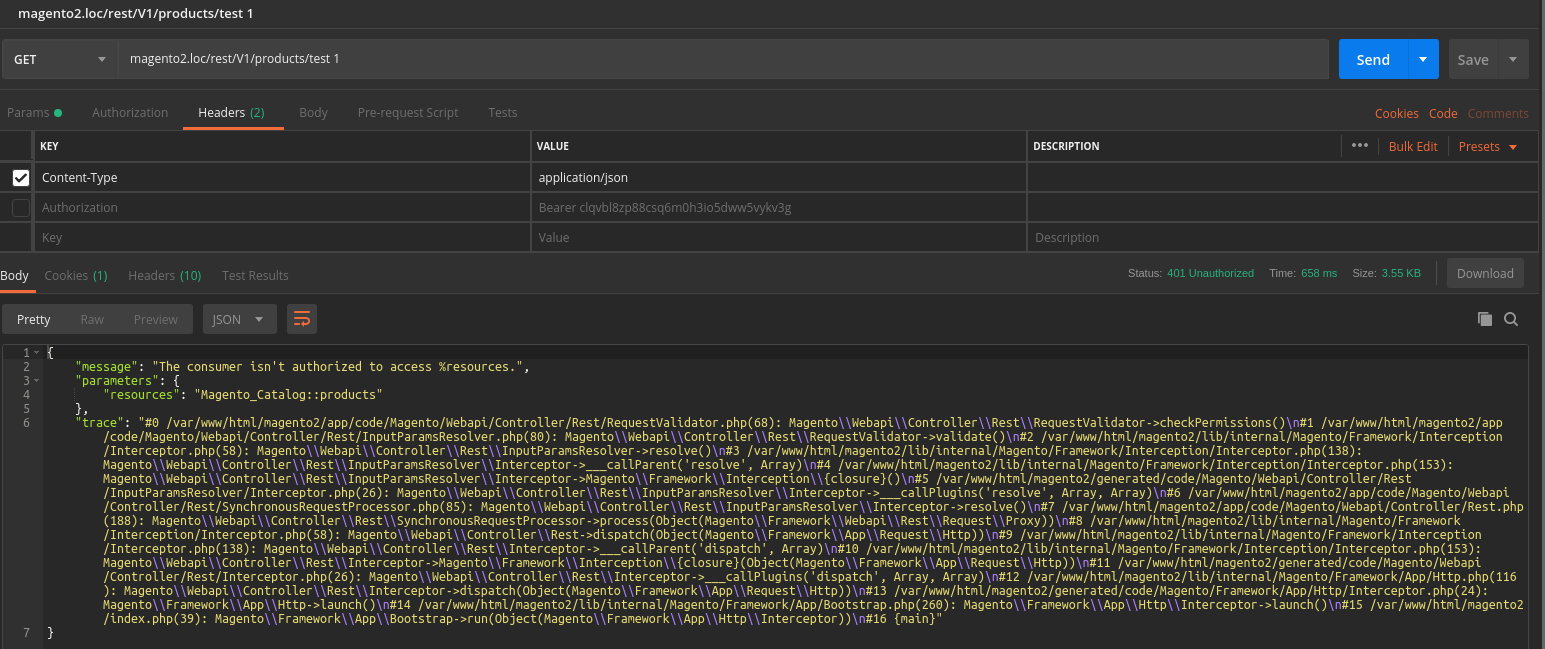The image size is (1545, 649).
Task: Open the Comments link
Action: point(1498,113)
